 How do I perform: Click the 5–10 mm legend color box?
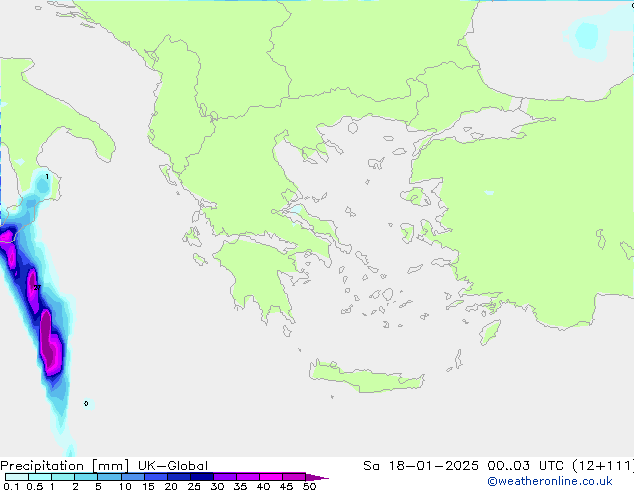coord(109,477)
